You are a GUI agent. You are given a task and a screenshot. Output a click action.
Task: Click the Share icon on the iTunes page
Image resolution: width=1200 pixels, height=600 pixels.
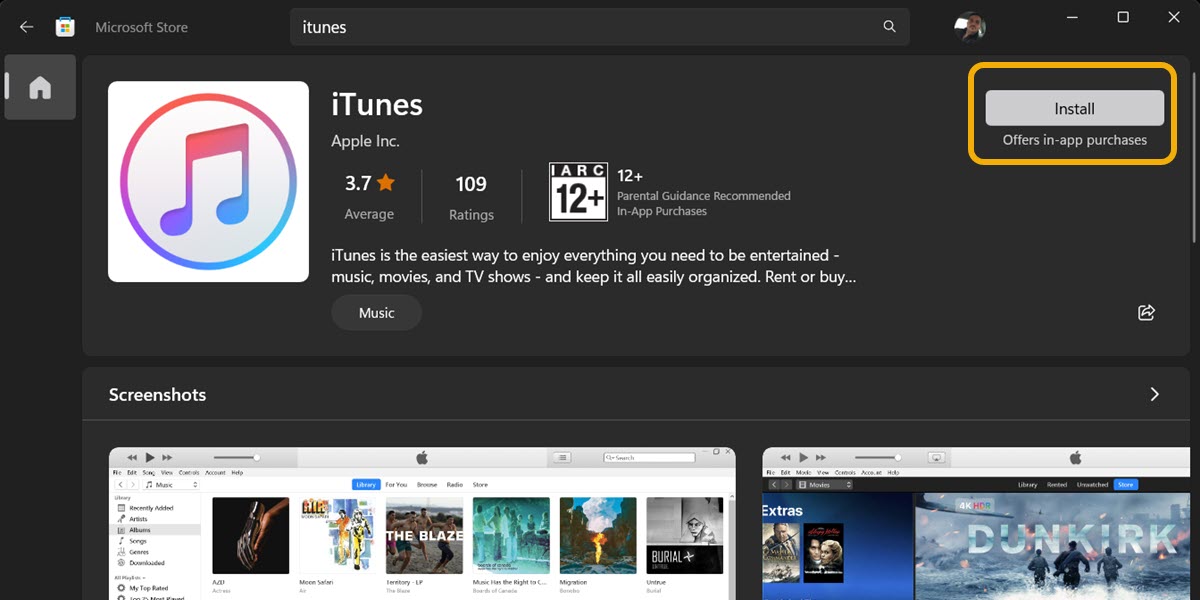click(1146, 312)
